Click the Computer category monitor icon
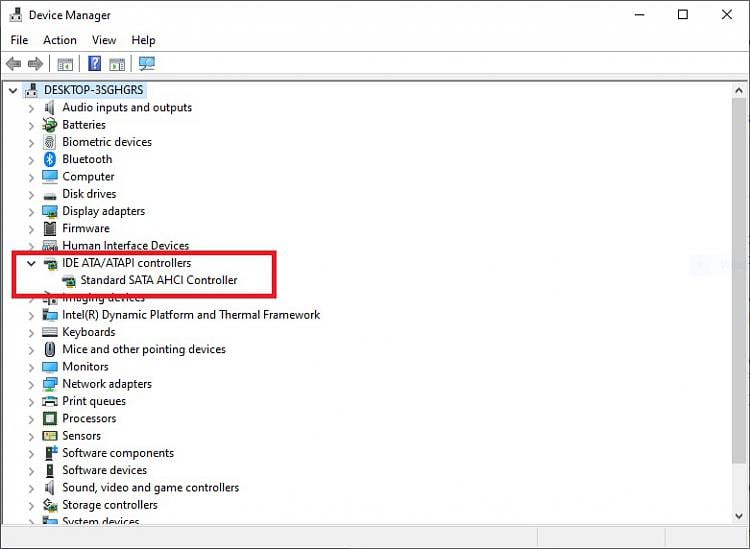 pyautogui.click(x=50, y=176)
